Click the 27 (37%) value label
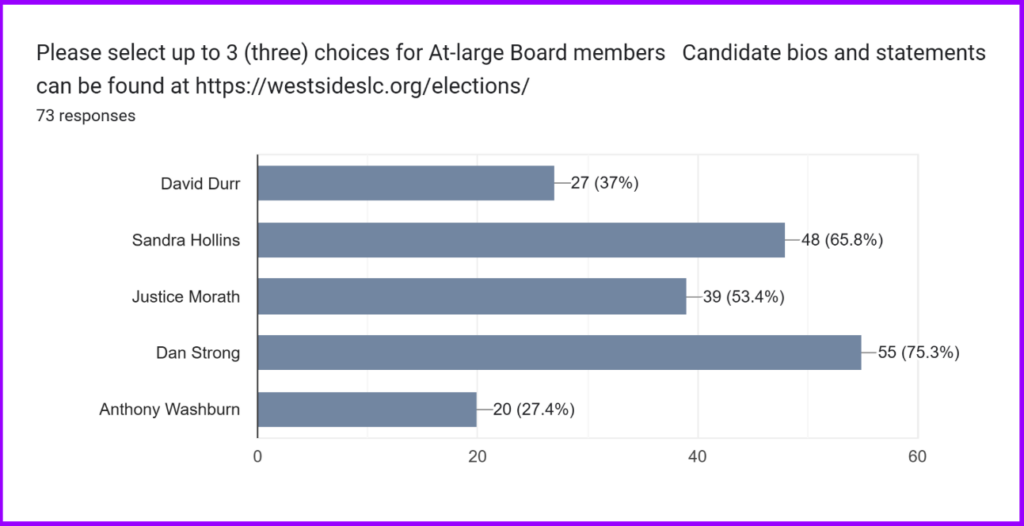This screenshot has height=526, width=1024. (x=604, y=184)
